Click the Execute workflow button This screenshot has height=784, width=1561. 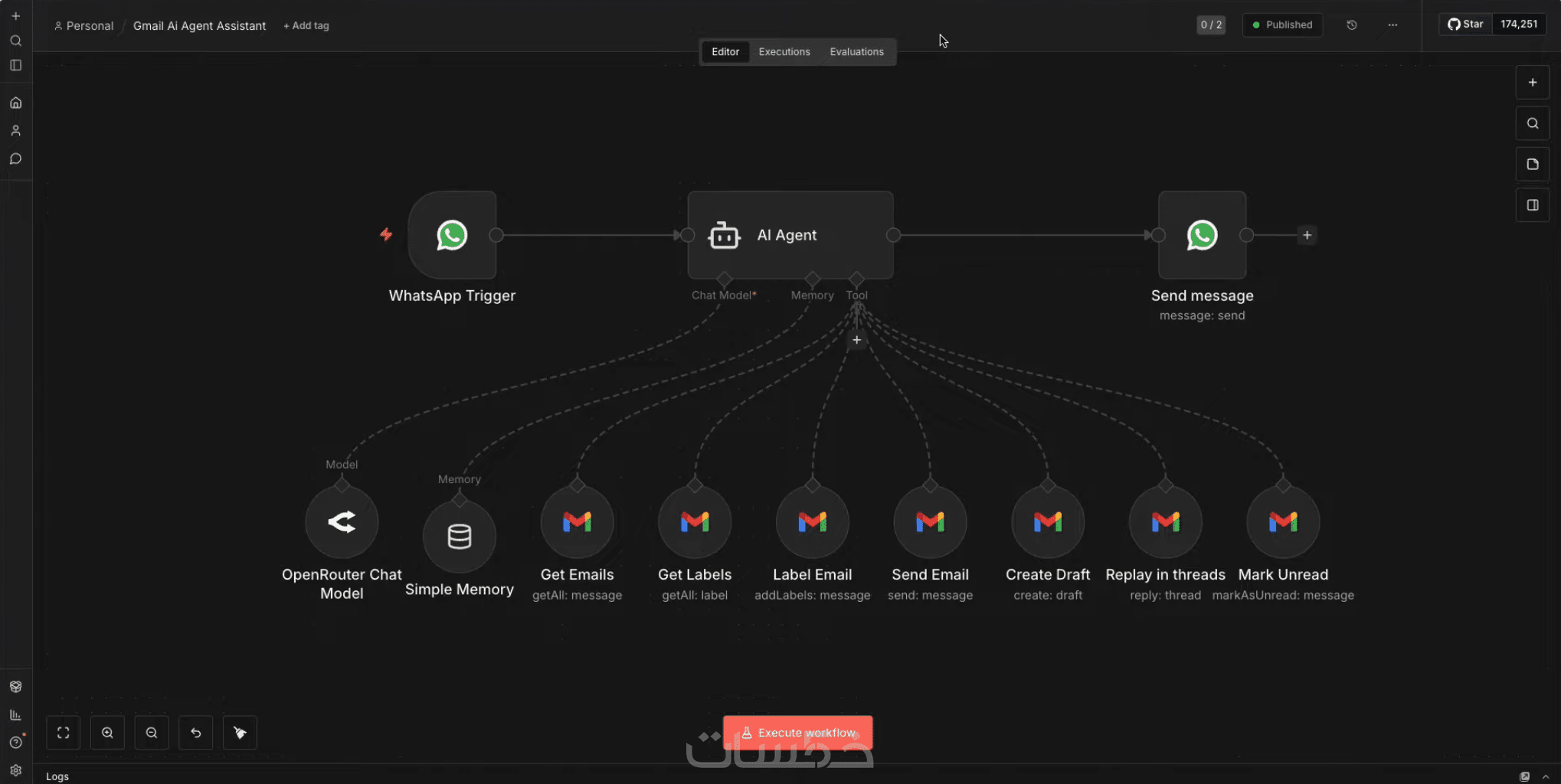(798, 733)
